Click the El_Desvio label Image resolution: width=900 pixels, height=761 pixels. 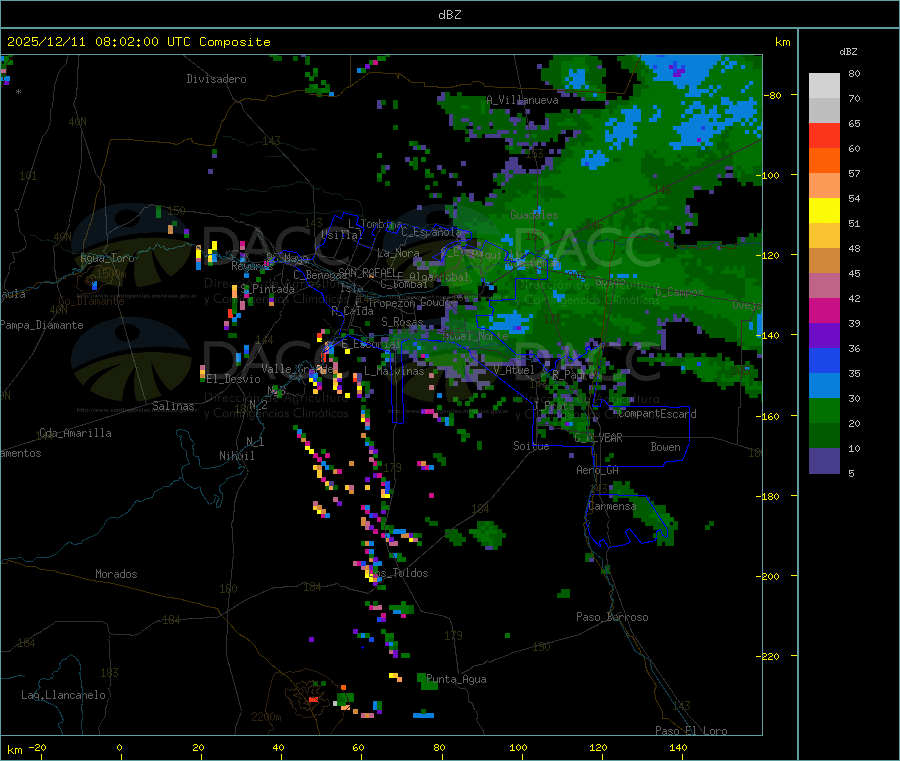tap(234, 379)
